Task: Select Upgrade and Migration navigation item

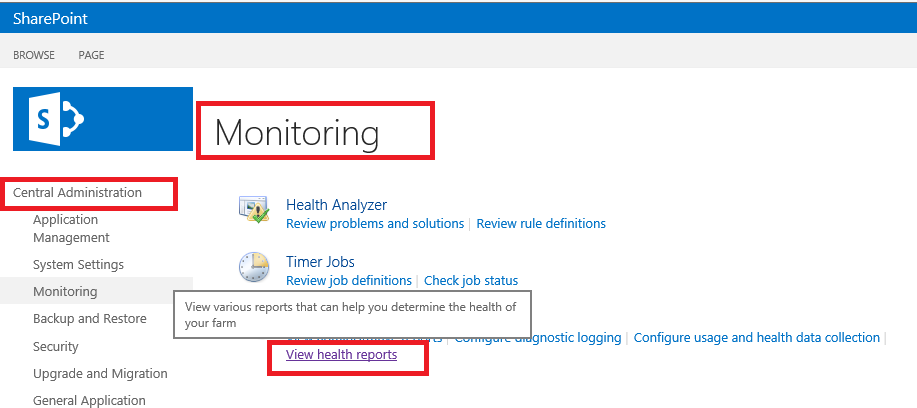Action: (x=100, y=373)
